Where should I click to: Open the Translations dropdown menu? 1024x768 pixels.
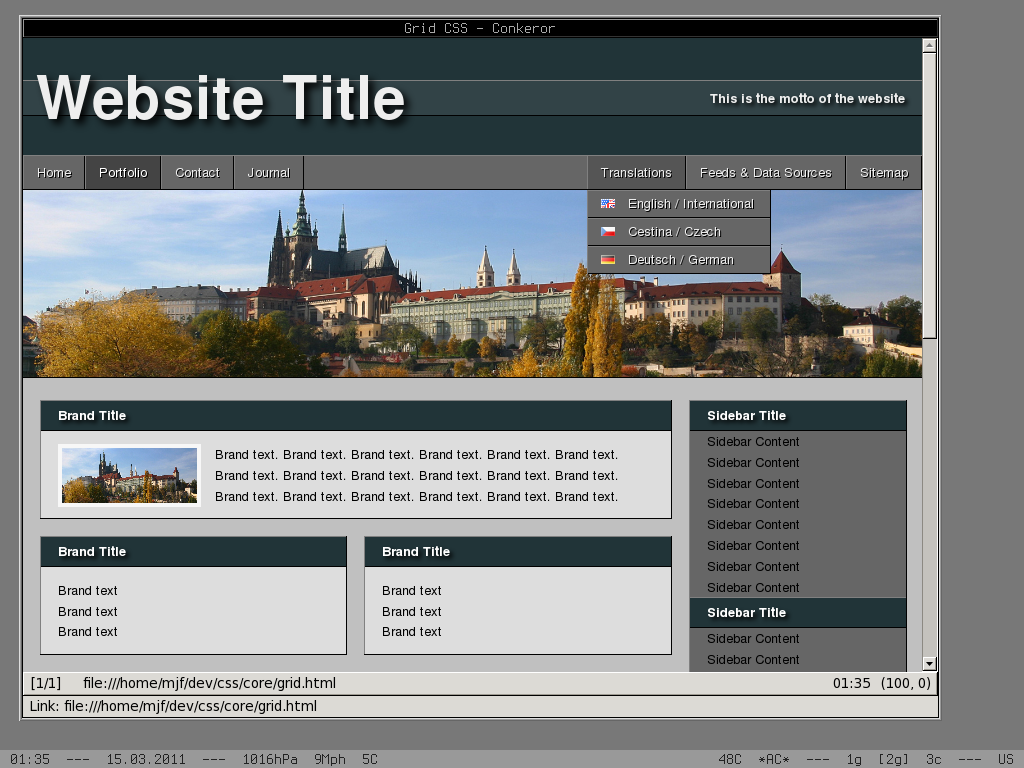click(x=636, y=173)
